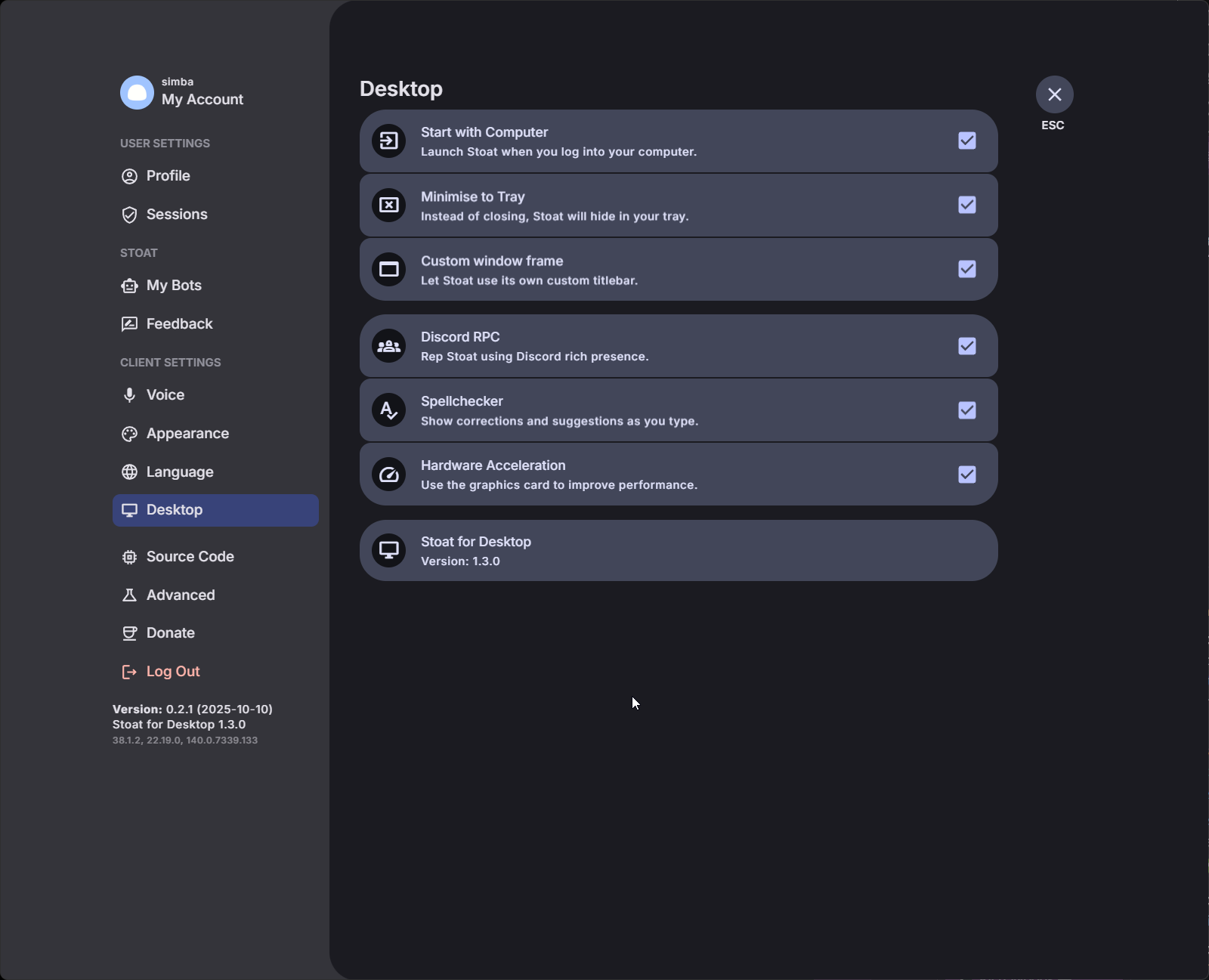Image resolution: width=1209 pixels, height=980 pixels.
Task: Click the Discord RPC people icon
Action: pos(389,346)
